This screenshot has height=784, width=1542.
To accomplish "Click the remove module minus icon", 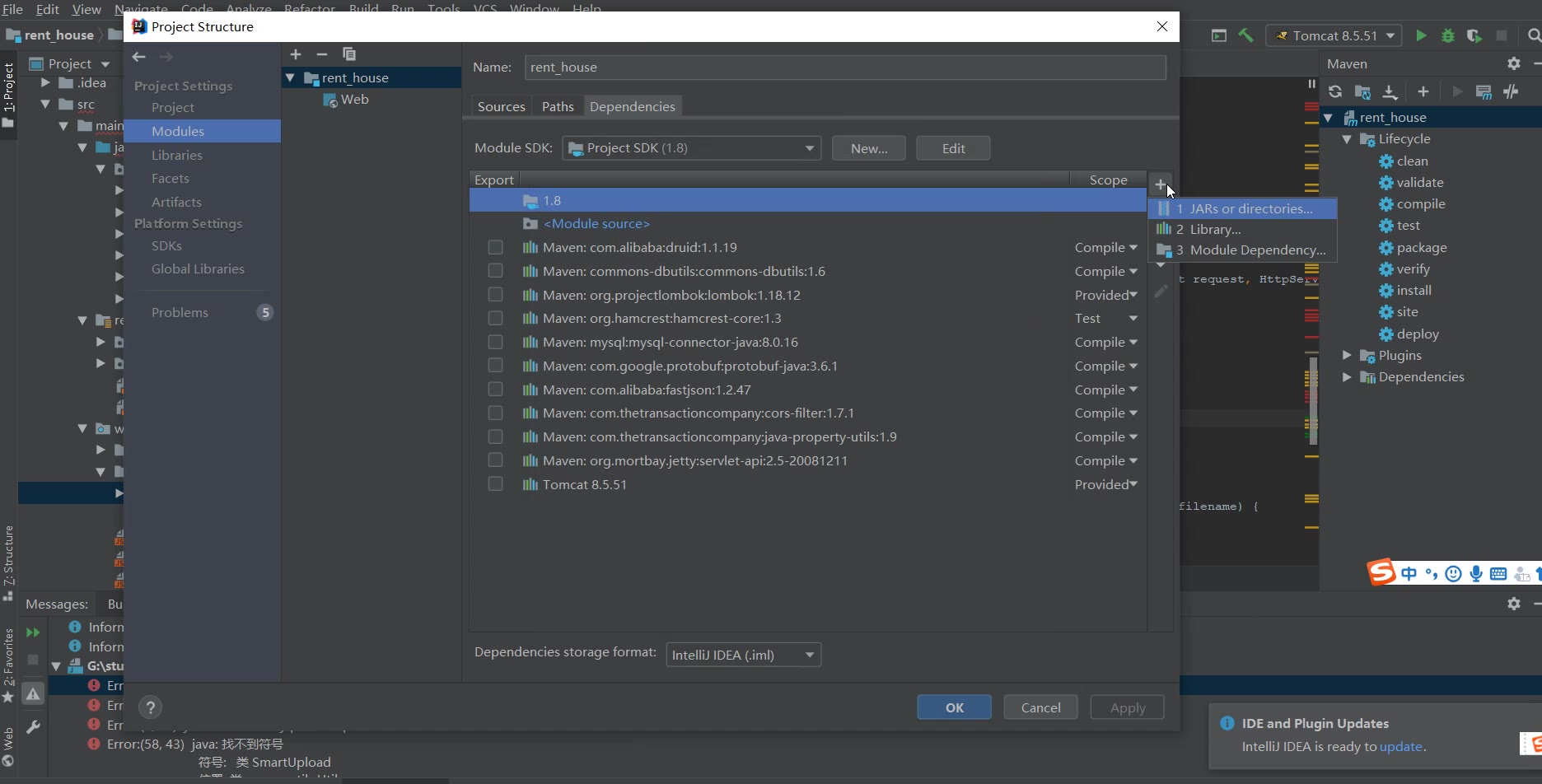I will [322, 54].
